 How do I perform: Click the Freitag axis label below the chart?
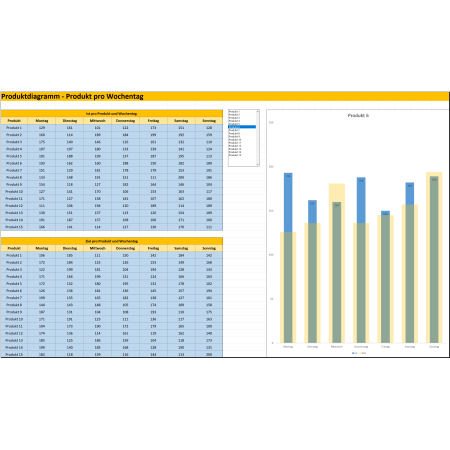coord(385,347)
